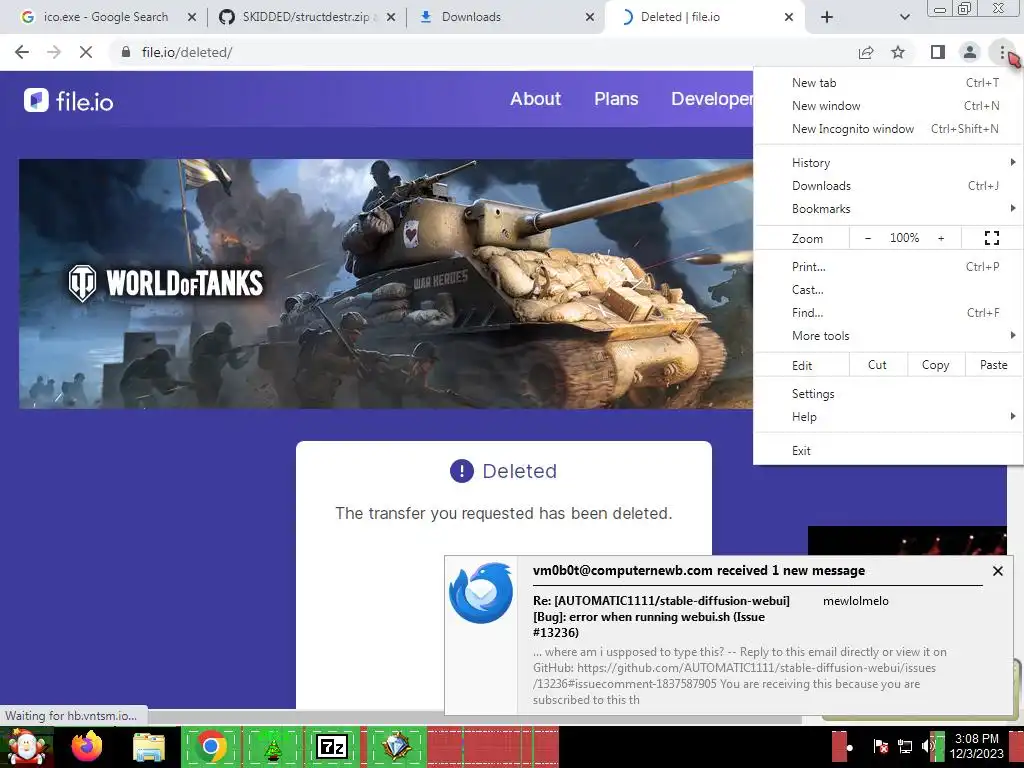Click the share page icon in the address bar

(x=866, y=52)
